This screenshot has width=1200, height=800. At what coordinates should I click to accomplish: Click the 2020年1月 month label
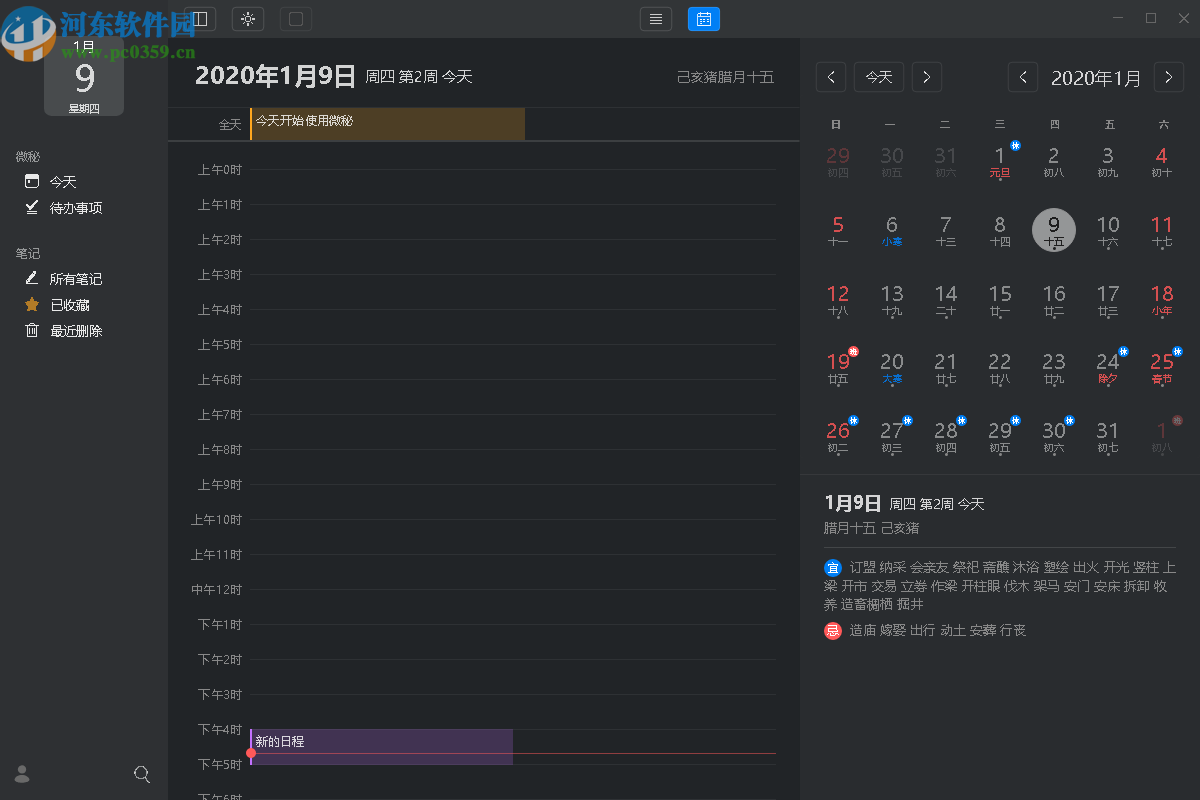click(1096, 78)
